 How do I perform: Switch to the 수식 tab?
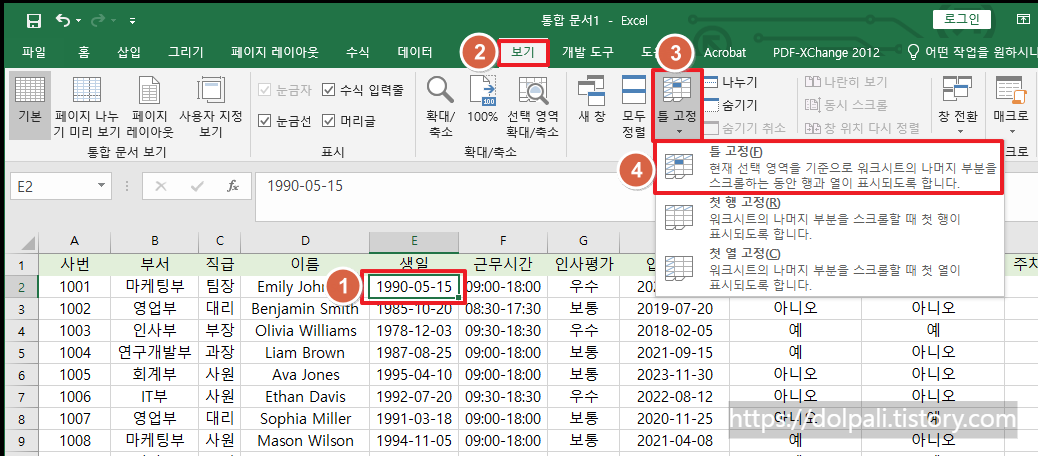[x=357, y=52]
